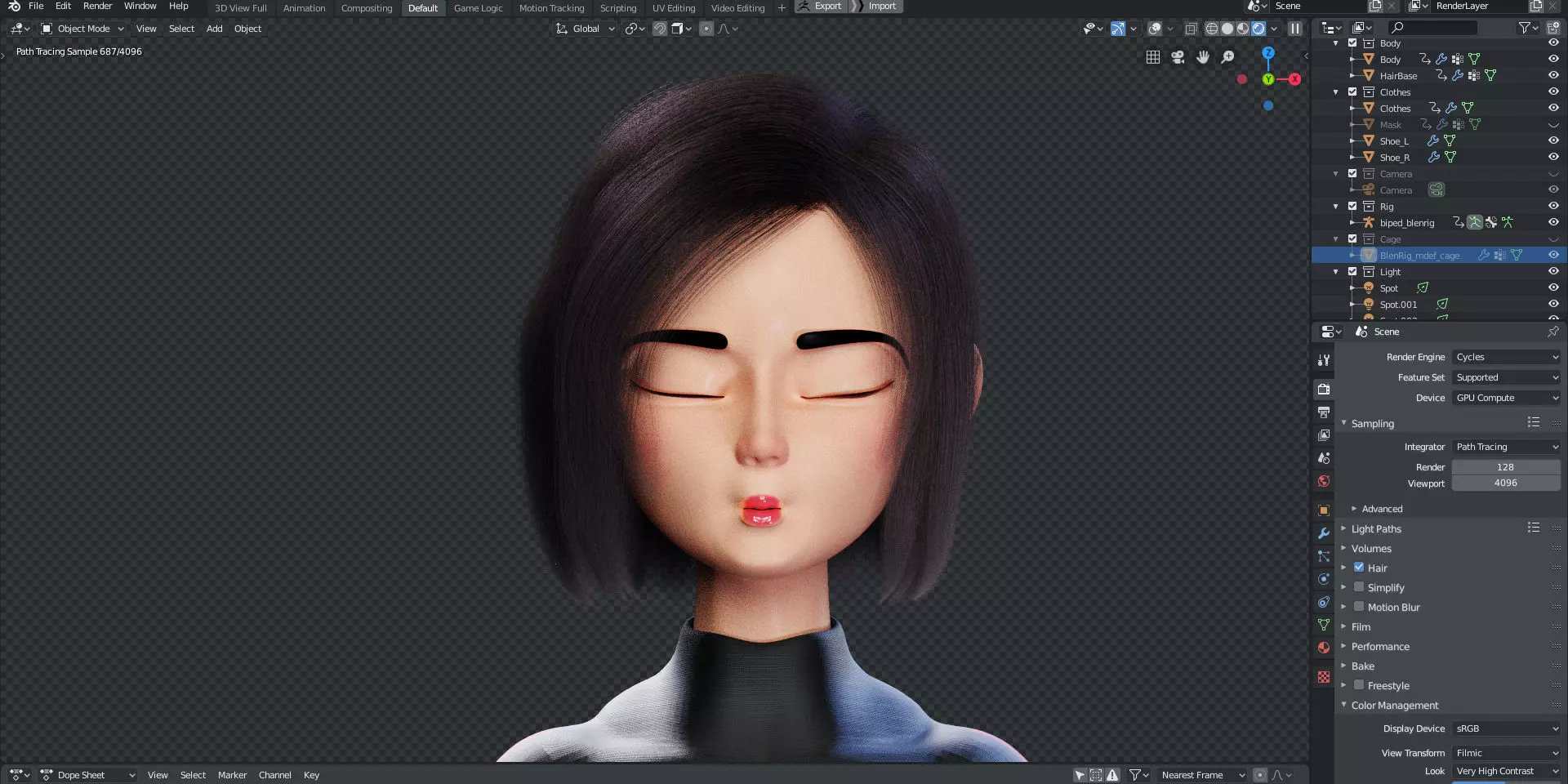Toggle camera view in the viewport
The image size is (1568, 784).
[x=1178, y=57]
